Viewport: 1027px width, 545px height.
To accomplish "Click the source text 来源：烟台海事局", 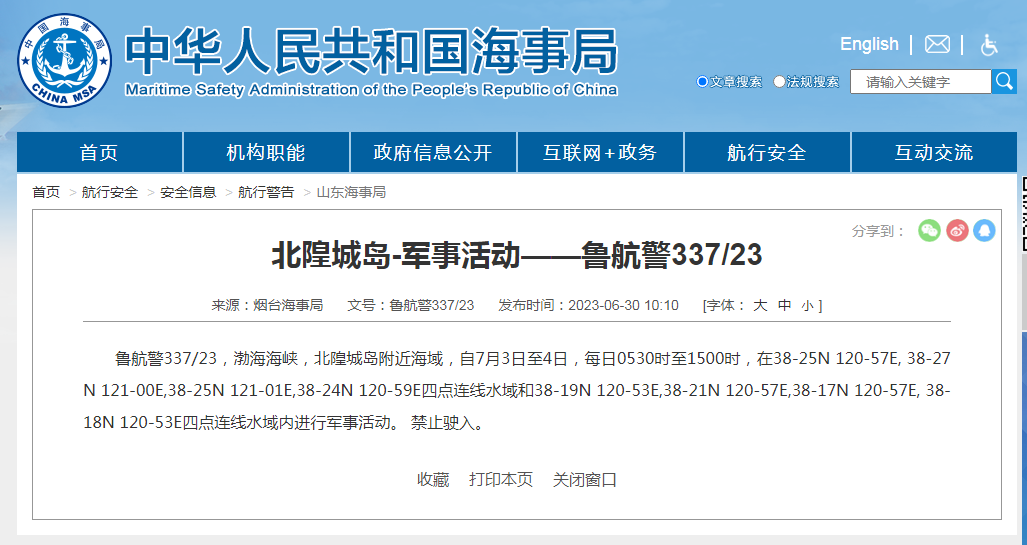I will [267, 305].
